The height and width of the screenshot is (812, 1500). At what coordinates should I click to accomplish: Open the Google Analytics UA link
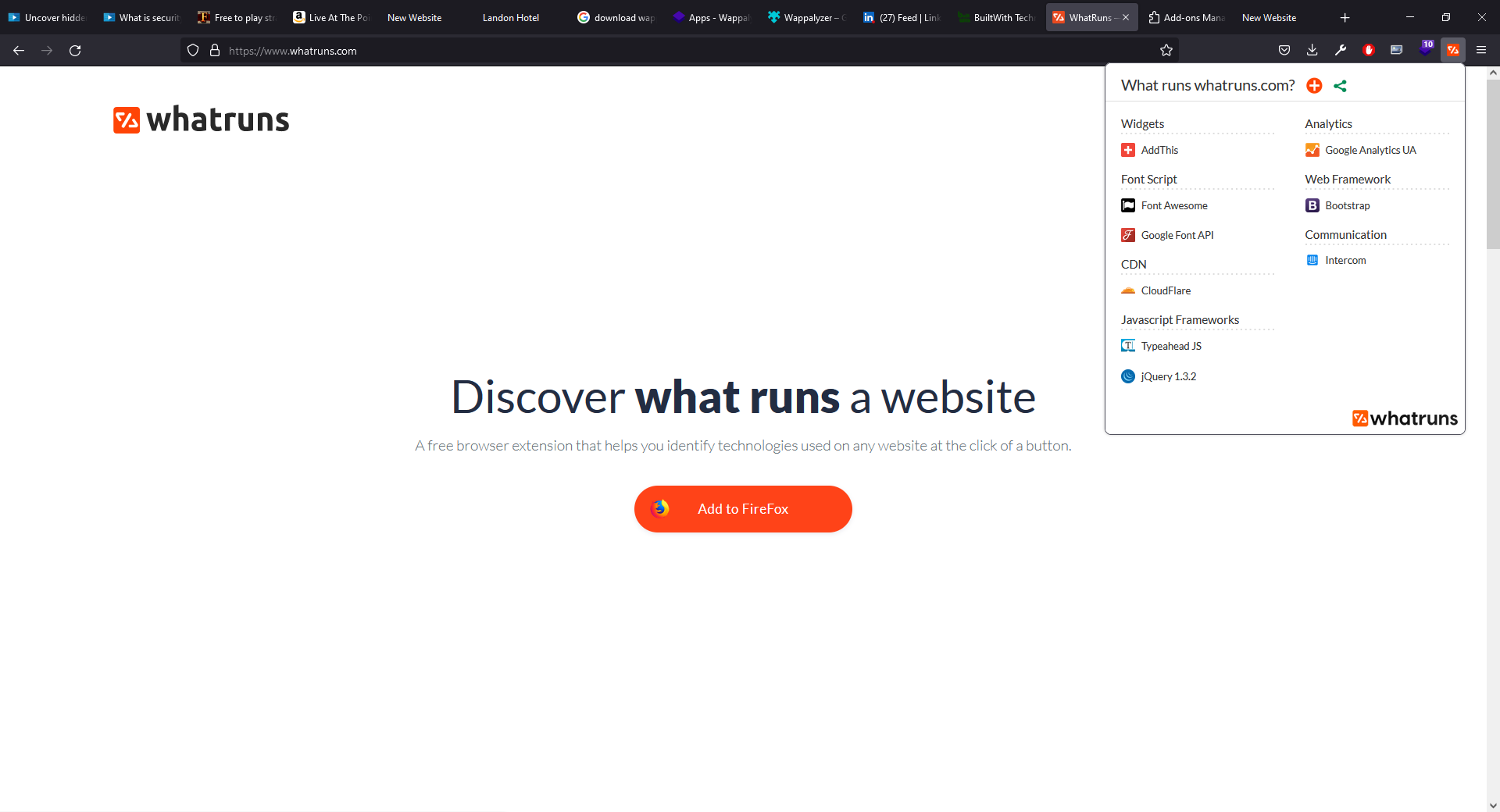(x=1370, y=150)
